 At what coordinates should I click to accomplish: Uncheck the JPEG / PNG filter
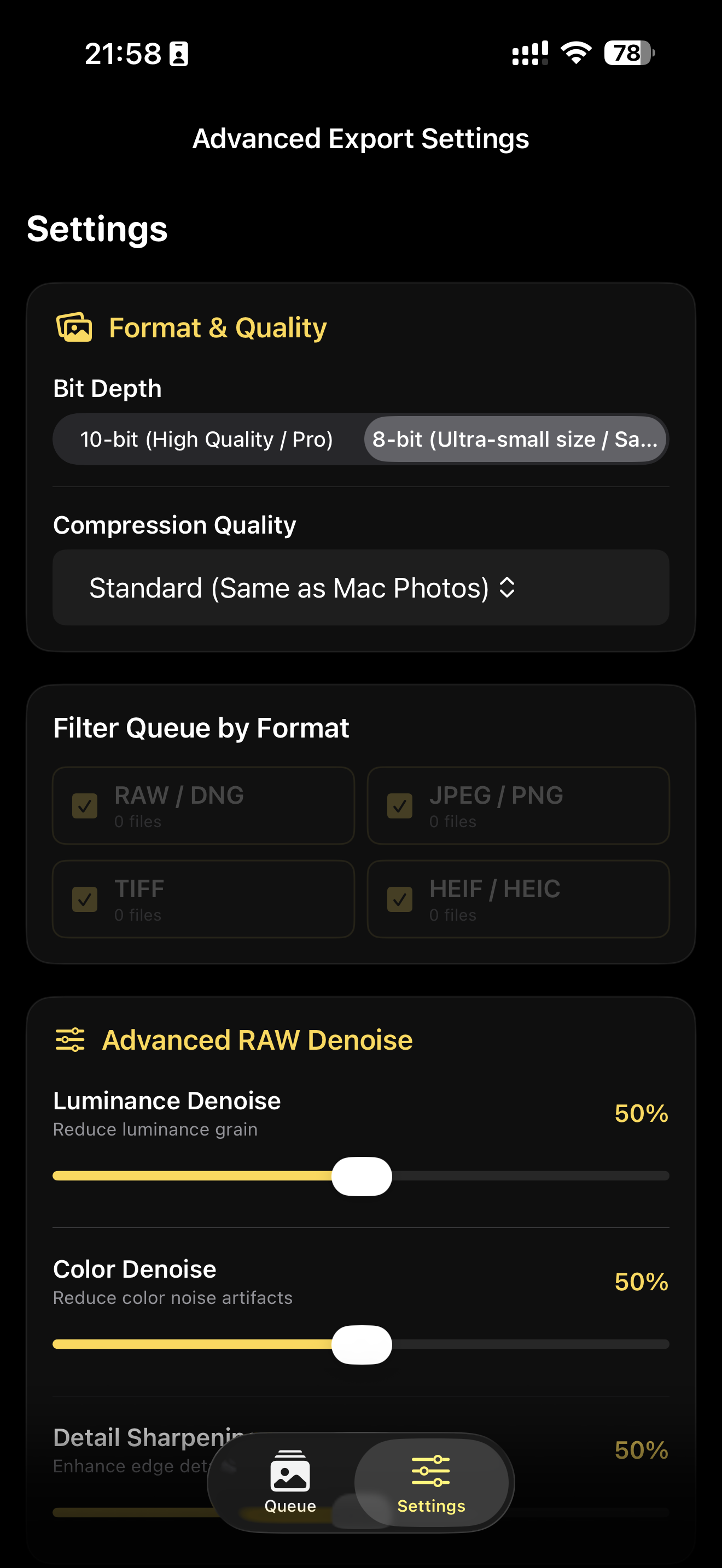click(x=399, y=806)
